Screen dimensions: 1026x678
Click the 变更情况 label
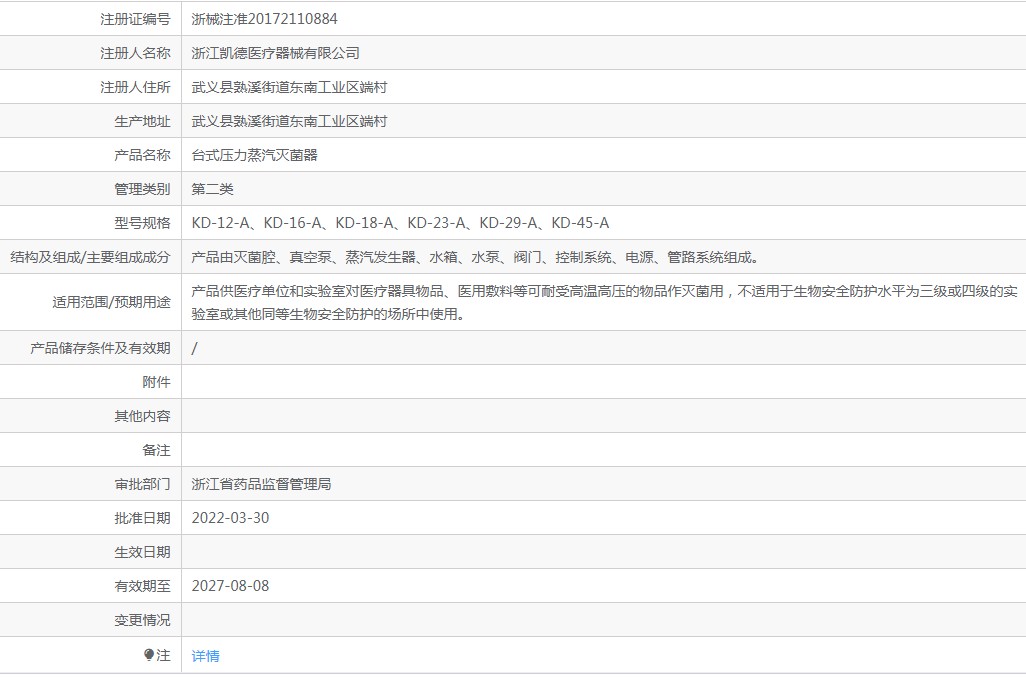click(x=143, y=620)
